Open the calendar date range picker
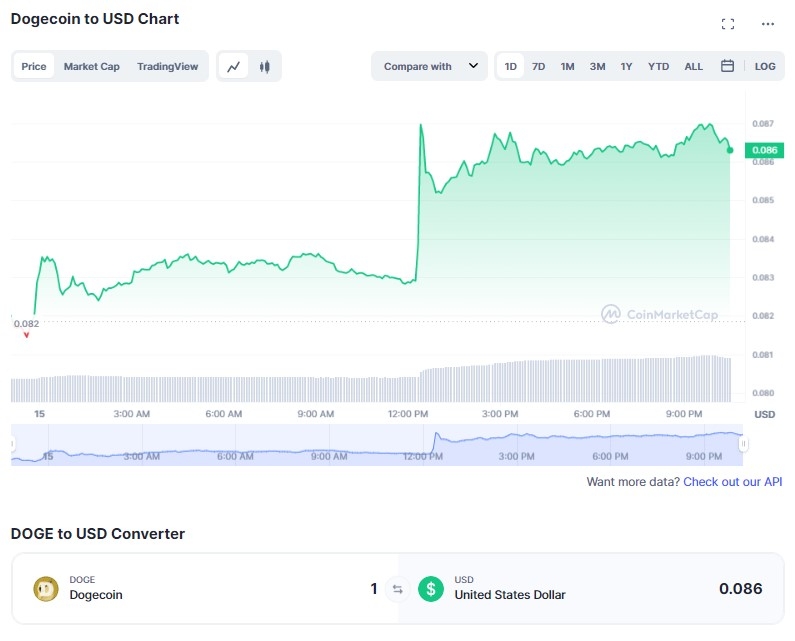 tap(727, 66)
